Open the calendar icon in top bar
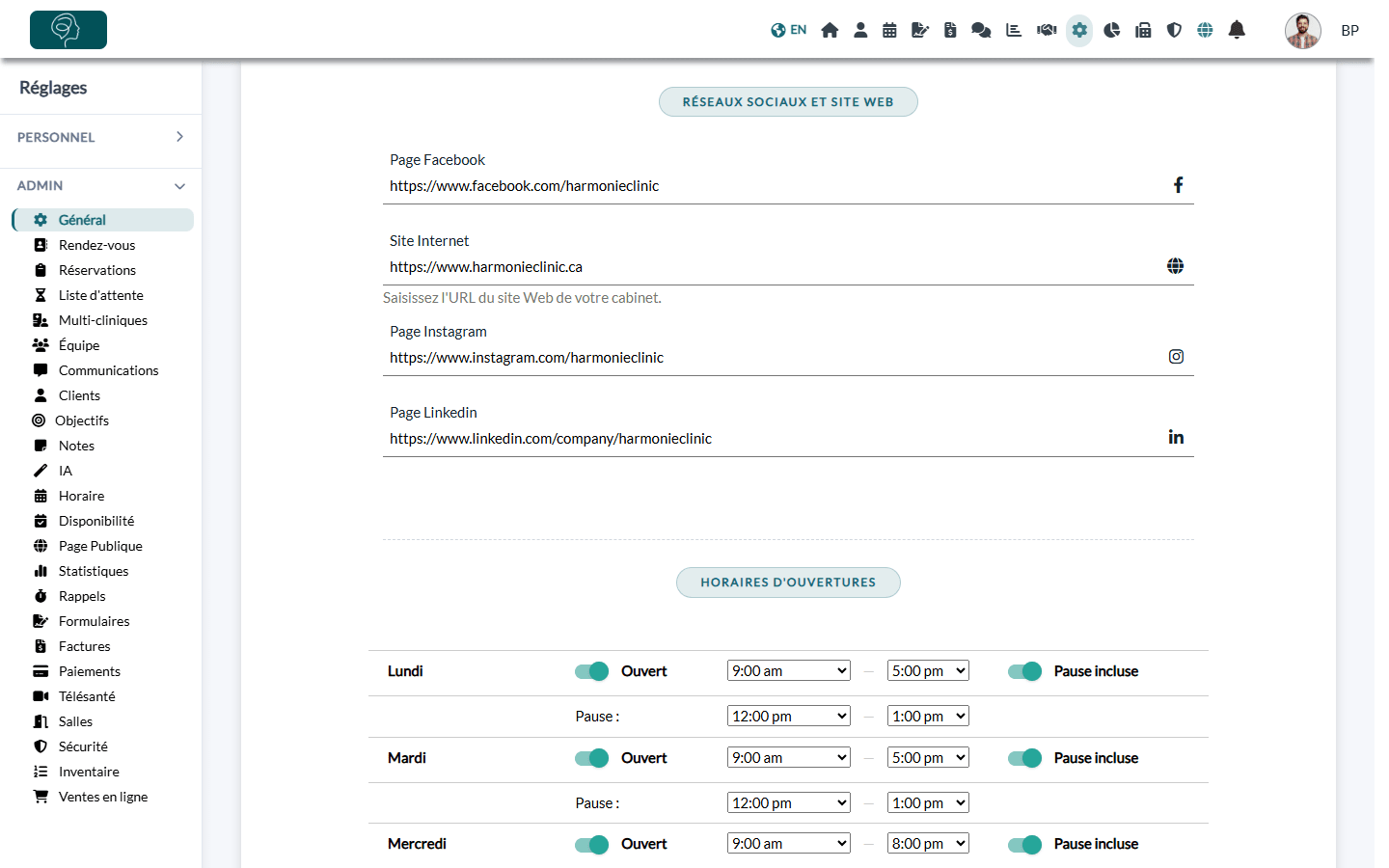Viewport: 1389px width, 868px height. click(x=889, y=30)
